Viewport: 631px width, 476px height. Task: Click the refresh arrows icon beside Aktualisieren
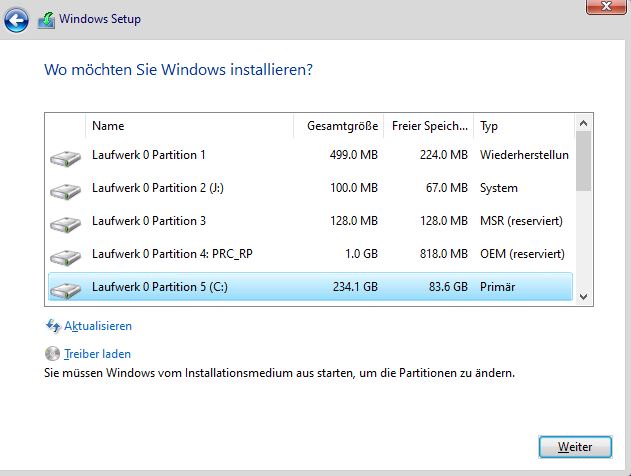[53, 326]
